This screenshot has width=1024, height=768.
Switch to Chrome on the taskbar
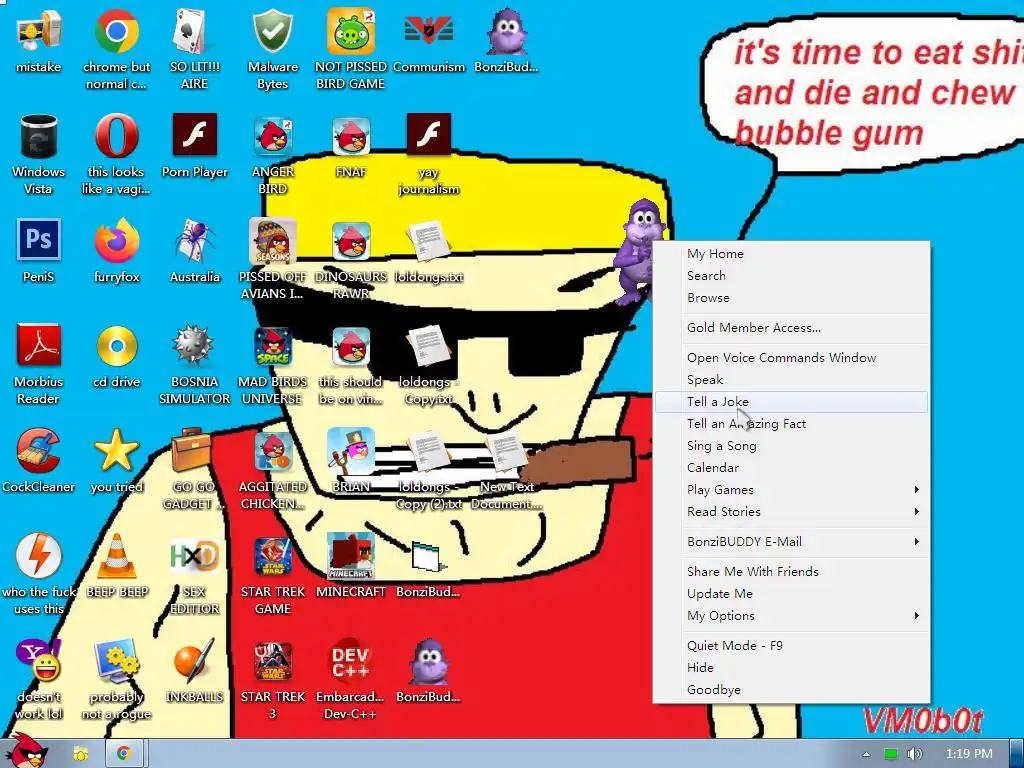pos(124,754)
